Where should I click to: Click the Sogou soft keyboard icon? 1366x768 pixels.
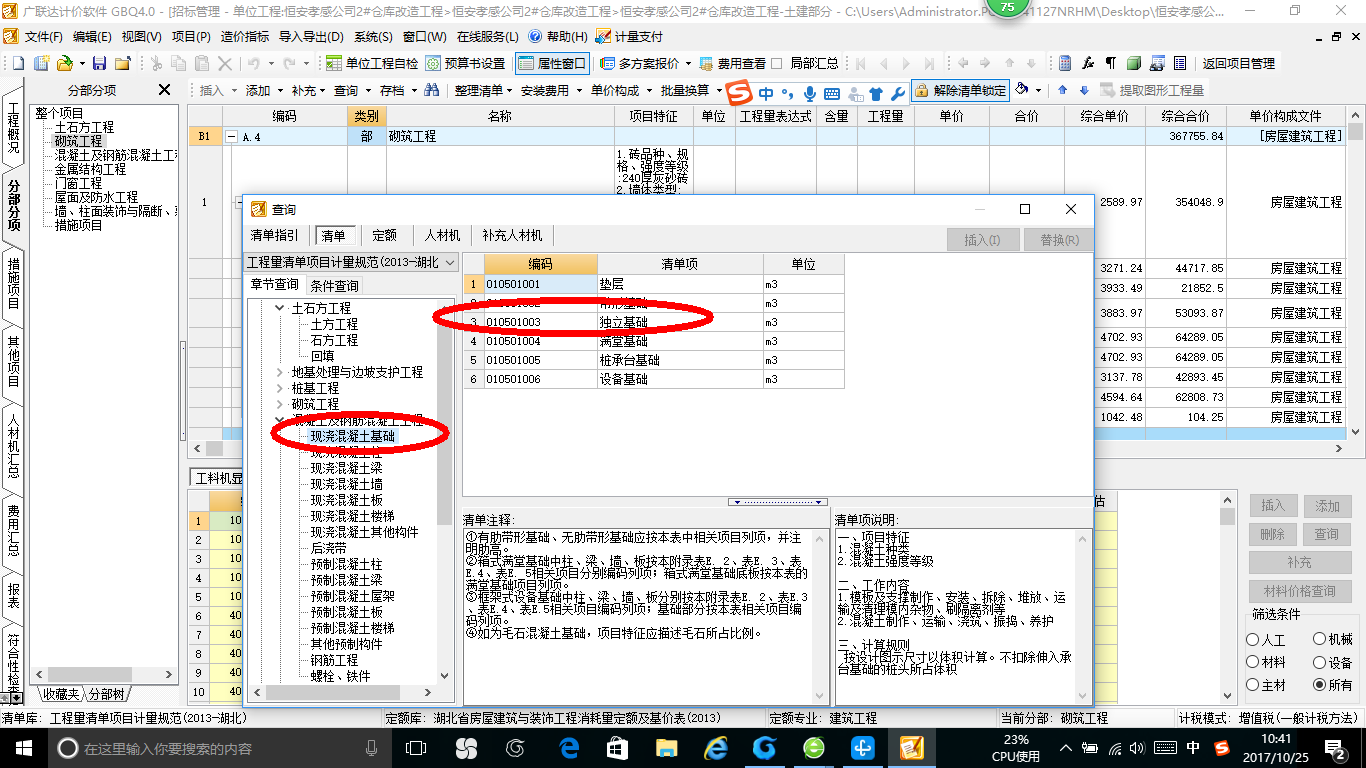click(x=831, y=94)
